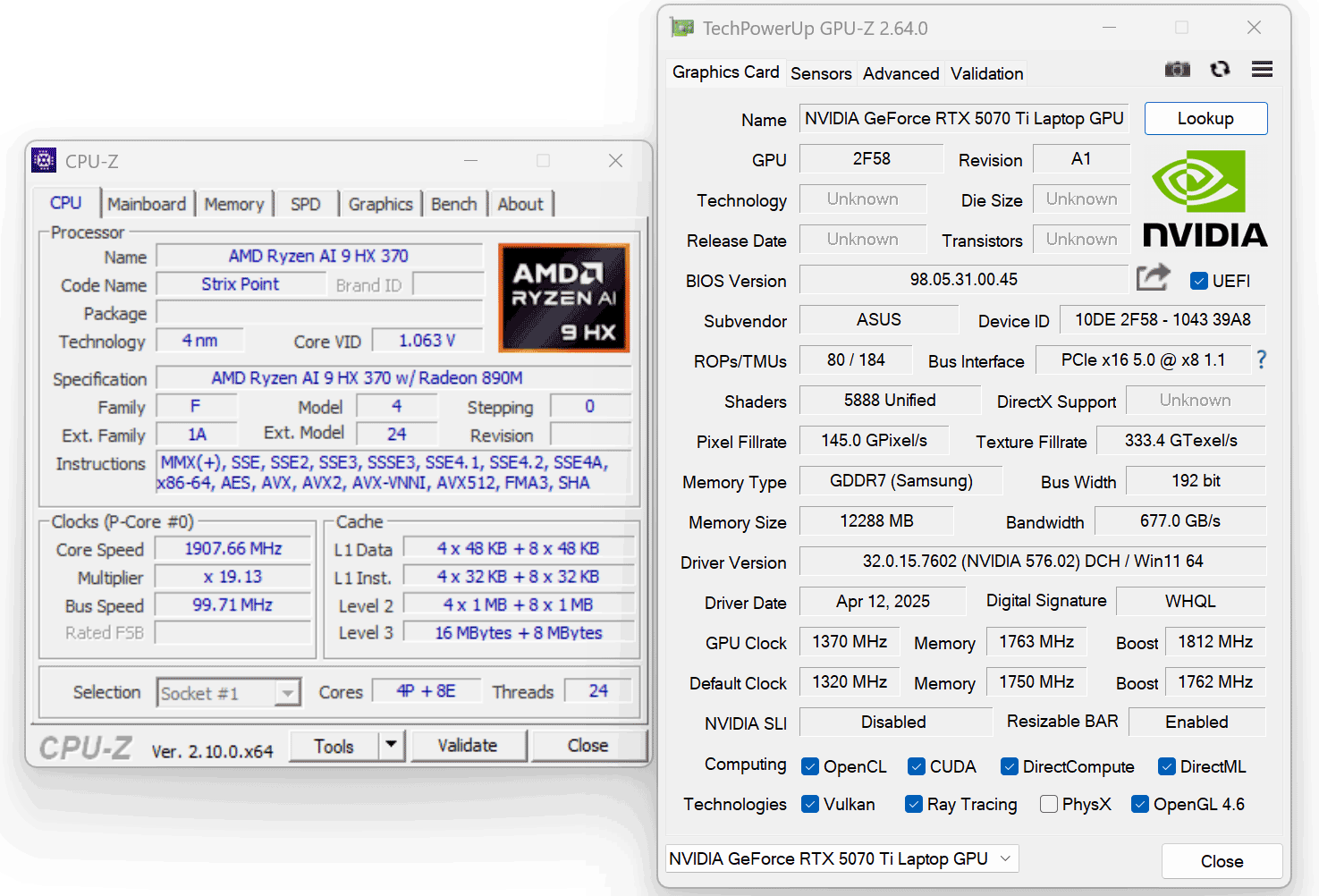Select the CPU tab in CPU-Z
1319x896 pixels.
(x=65, y=203)
